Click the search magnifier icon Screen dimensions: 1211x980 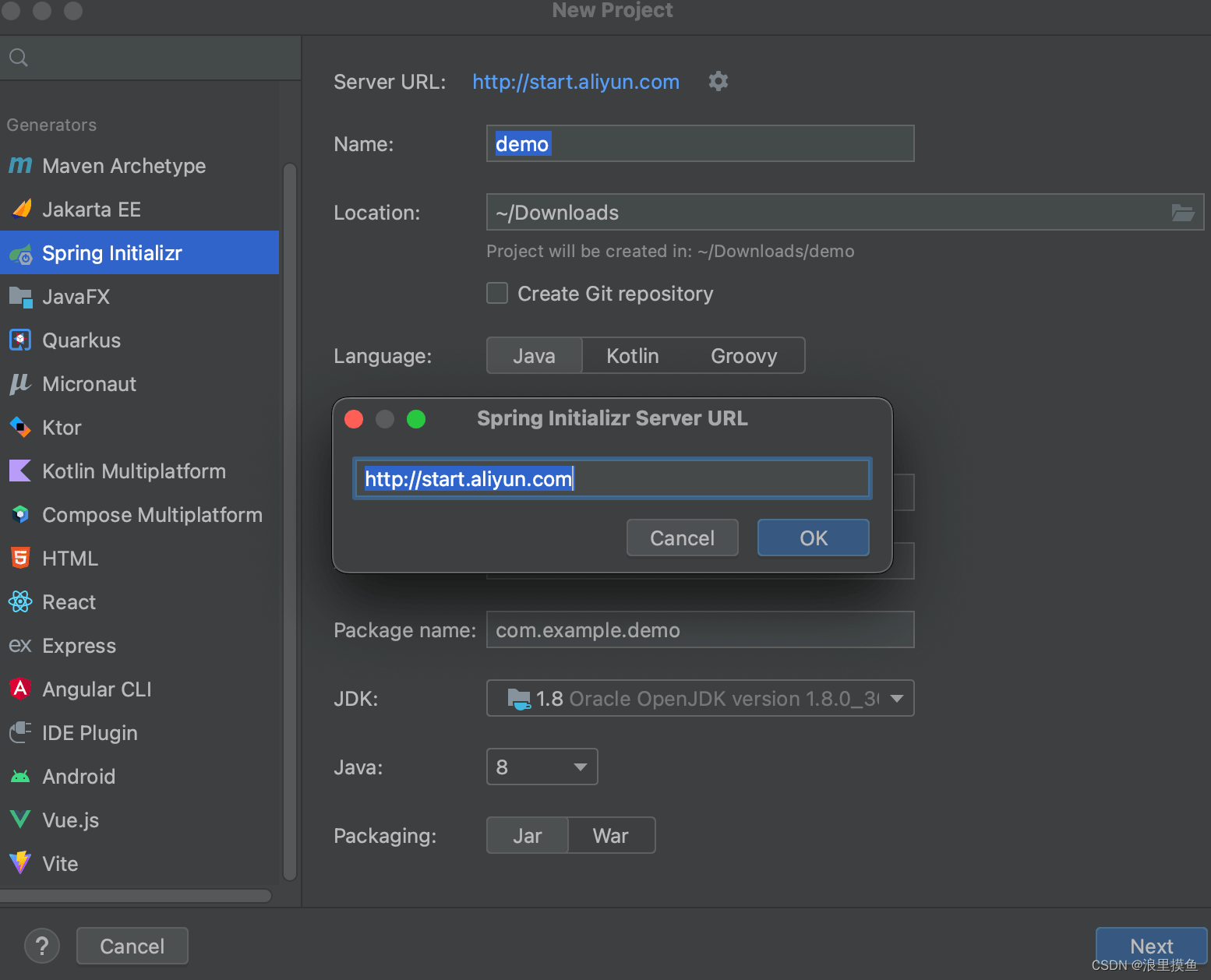coord(19,57)
